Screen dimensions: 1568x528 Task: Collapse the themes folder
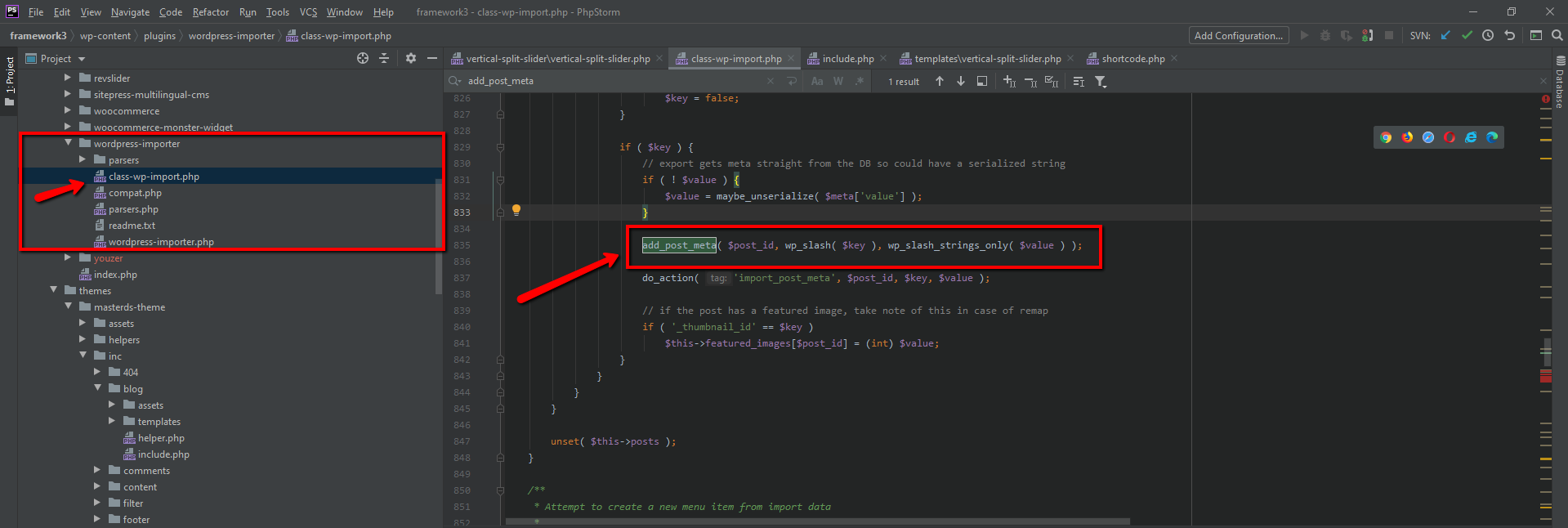pyautogui.click(x=53, y=290)
